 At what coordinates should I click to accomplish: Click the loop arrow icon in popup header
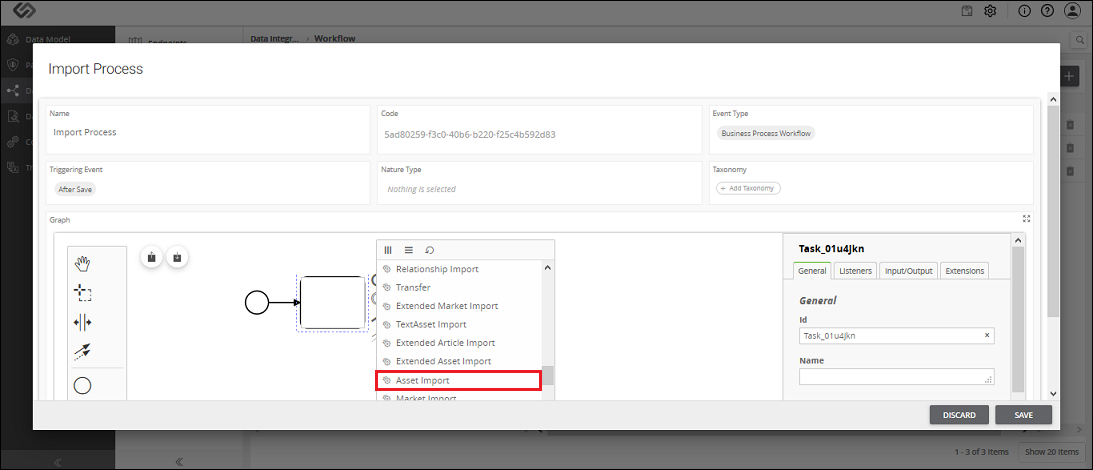tap(430, 250)
